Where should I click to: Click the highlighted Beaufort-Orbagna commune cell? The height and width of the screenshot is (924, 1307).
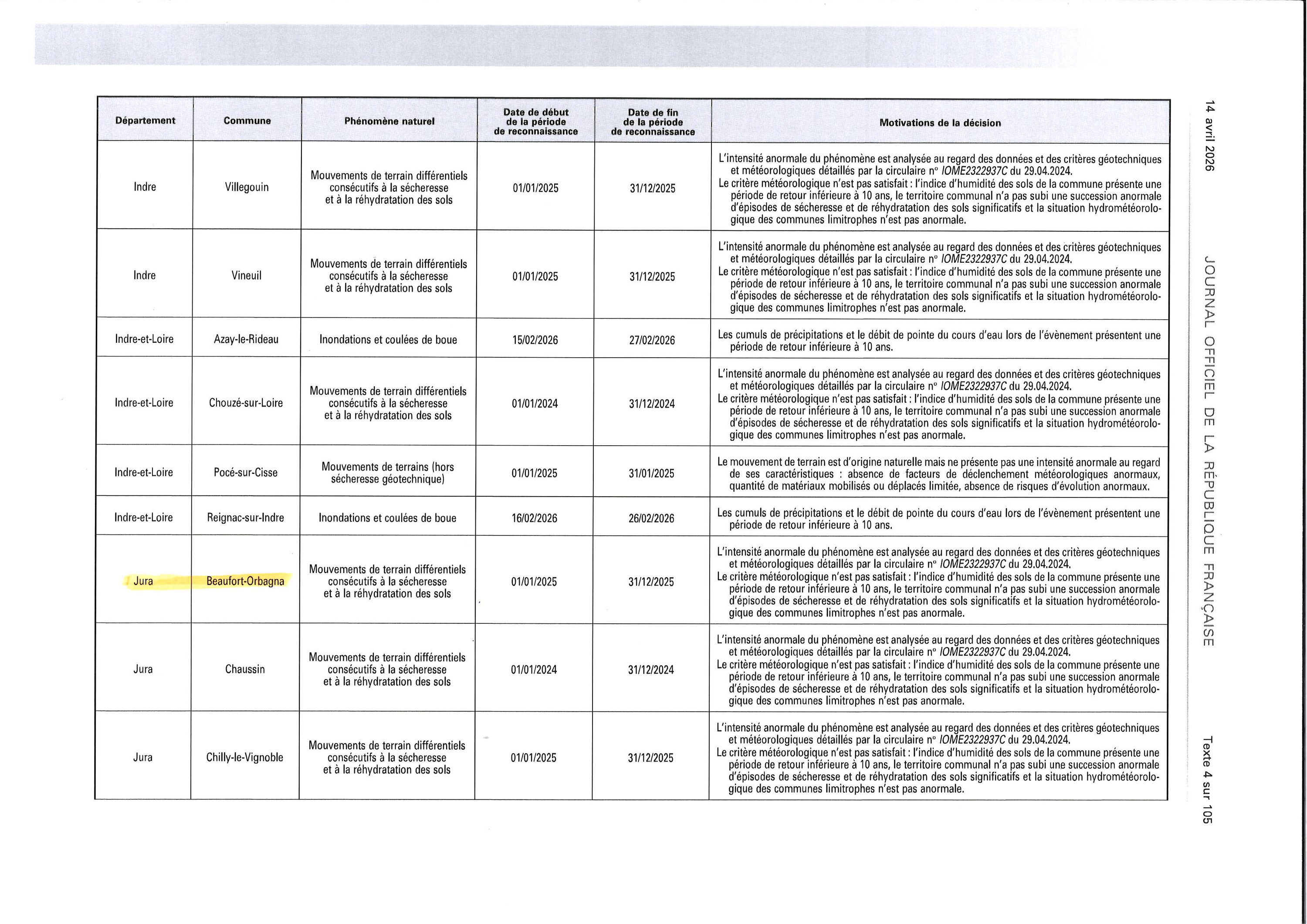(245, 581)
